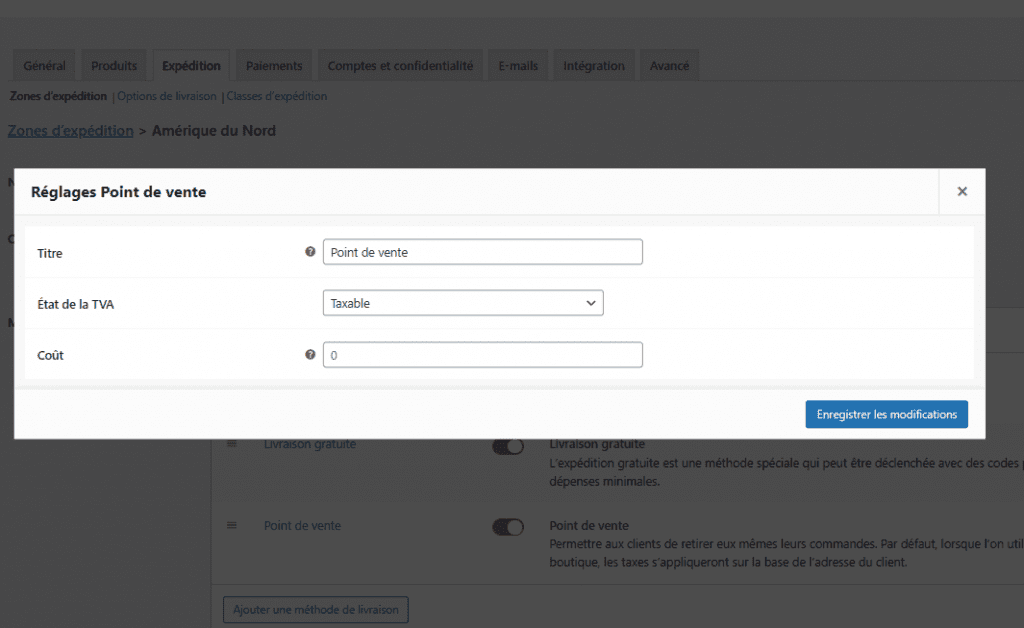The height and width of the screenshot is (628, 1024).
Task: Click Ajouter une méthode de livraison button
Action: 316,609
